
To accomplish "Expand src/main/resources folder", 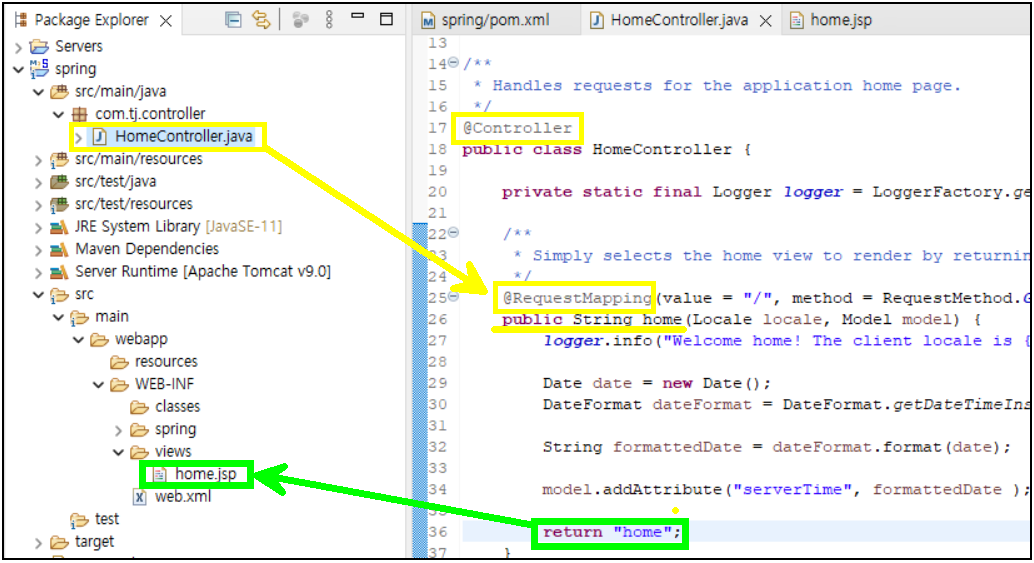I will point(38,160).
